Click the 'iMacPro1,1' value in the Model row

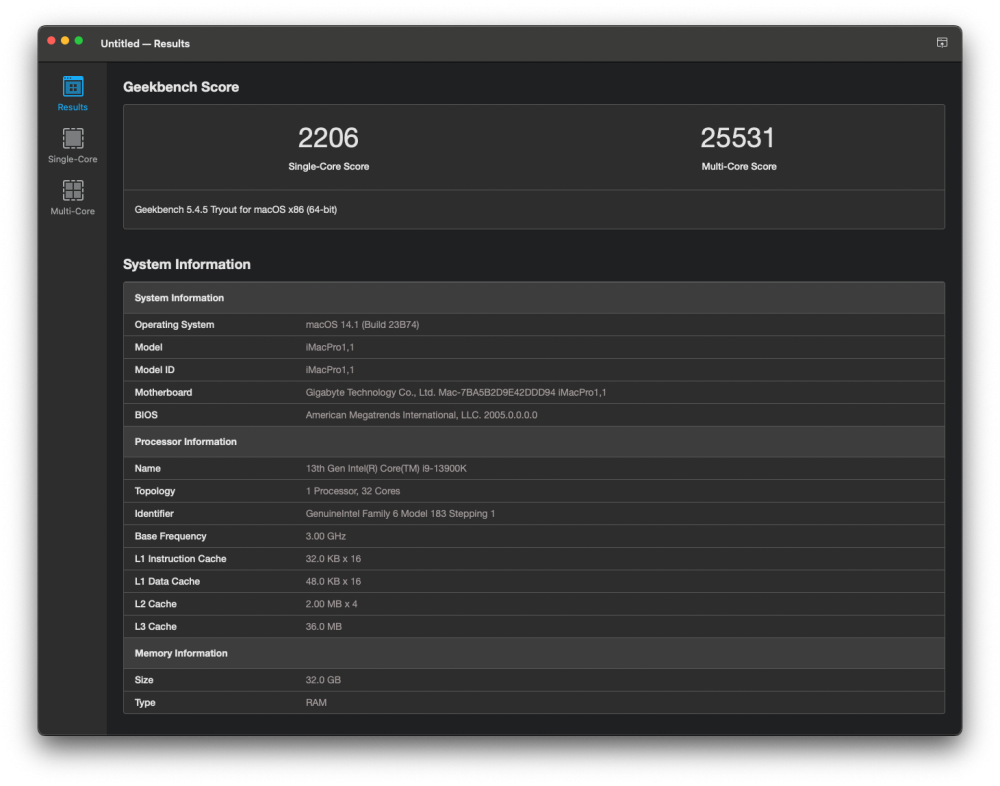[330, 347]
